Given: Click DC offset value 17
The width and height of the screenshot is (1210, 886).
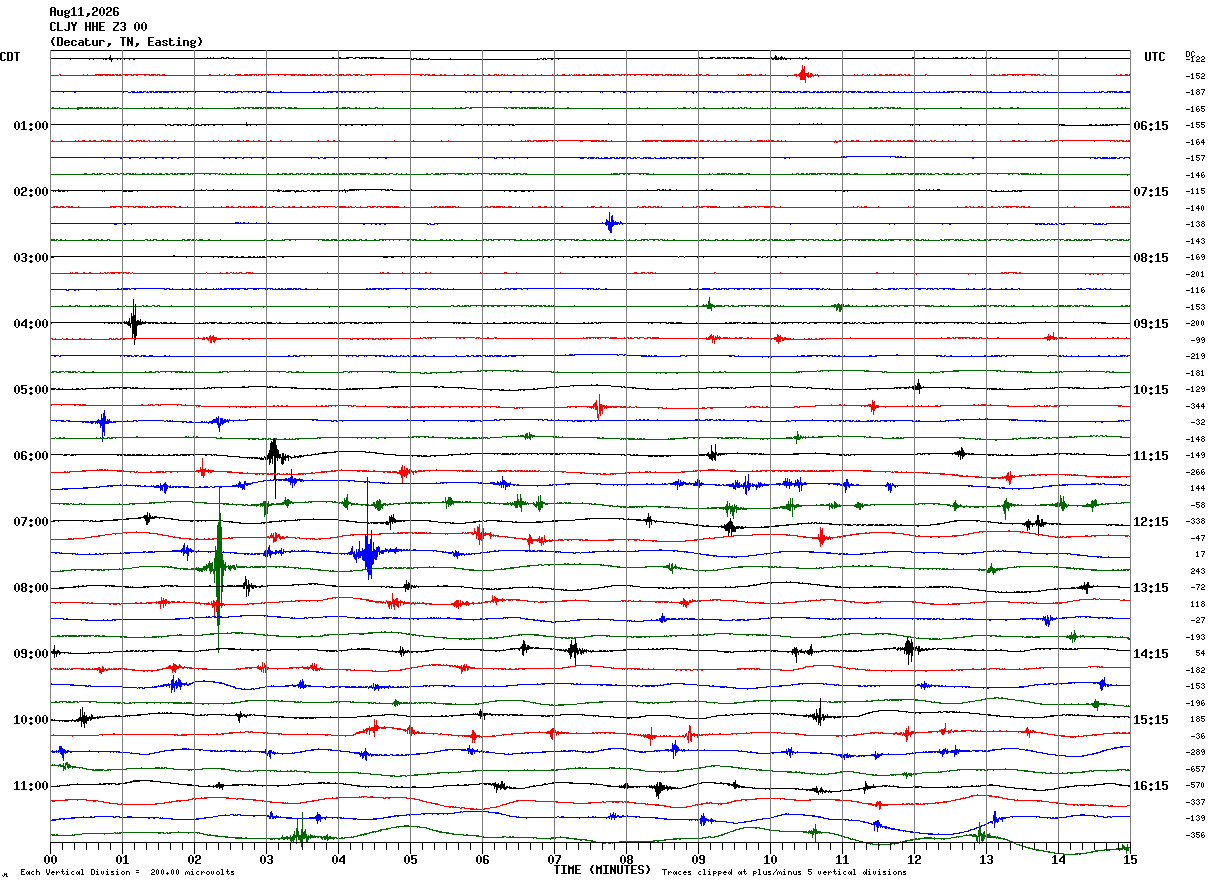Looking at the screenshot, I should [x=1199, y=554].
